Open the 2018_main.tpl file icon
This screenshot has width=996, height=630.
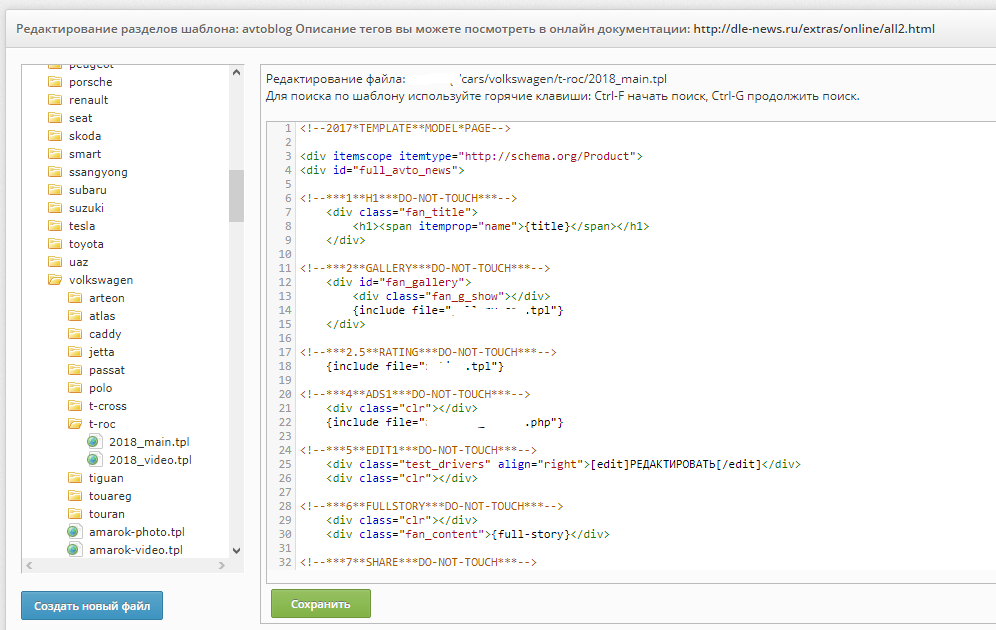coord(95,442)
